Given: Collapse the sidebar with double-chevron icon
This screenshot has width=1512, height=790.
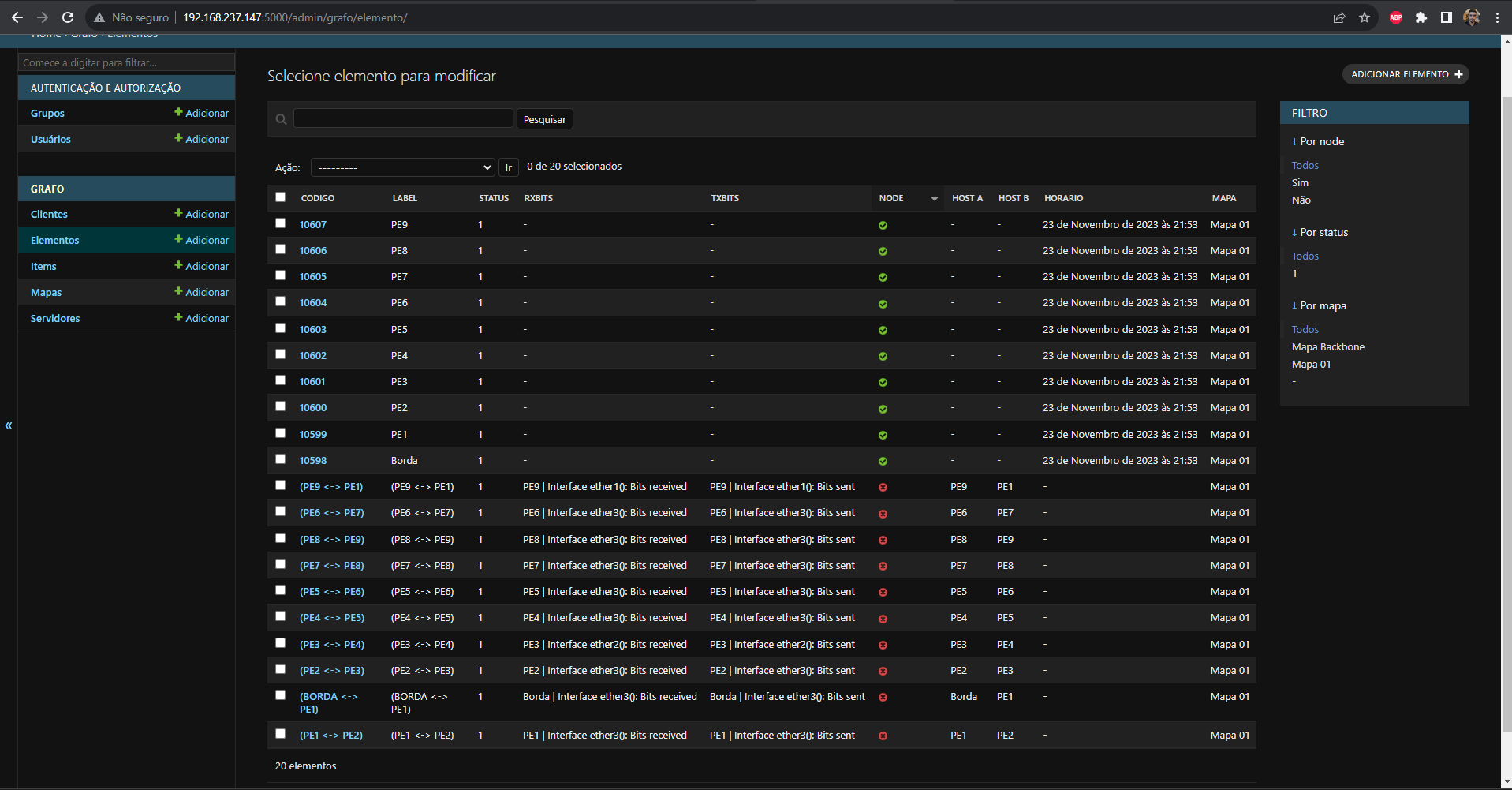Looking at the screenshot, I should click(x=9, y=425).
